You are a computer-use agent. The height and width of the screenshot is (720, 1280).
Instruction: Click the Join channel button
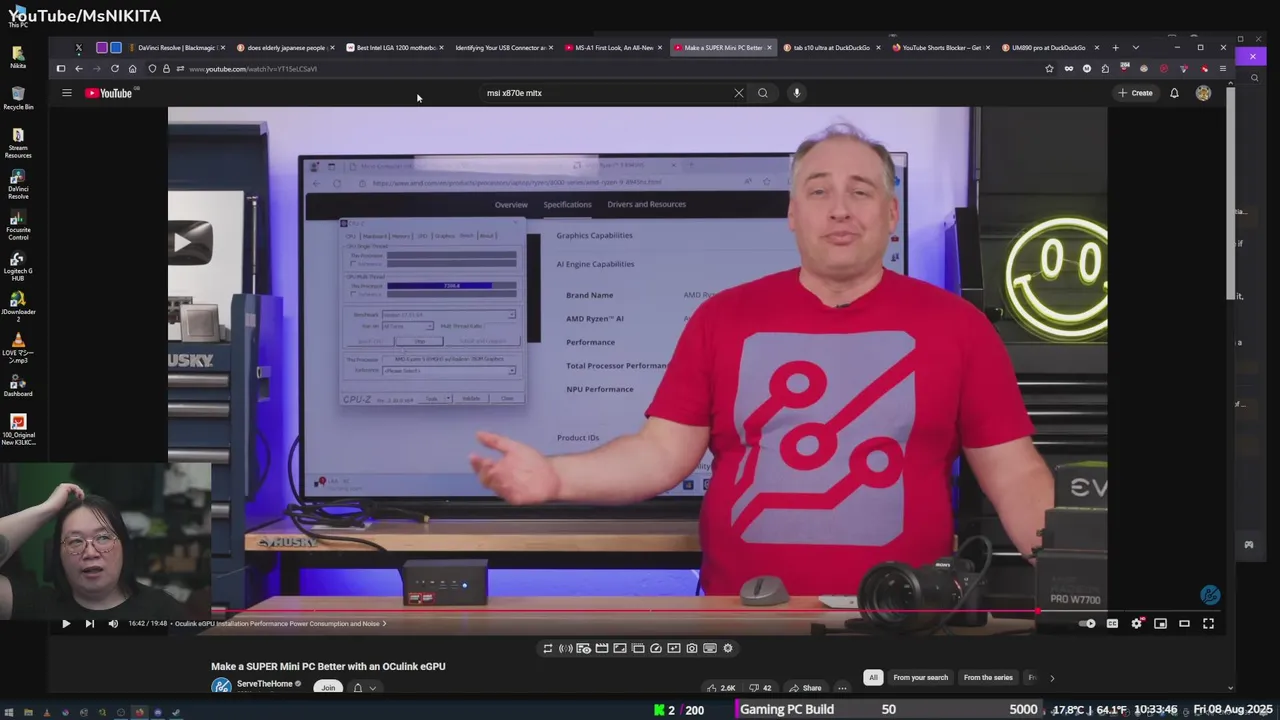[x=328, y=687]
